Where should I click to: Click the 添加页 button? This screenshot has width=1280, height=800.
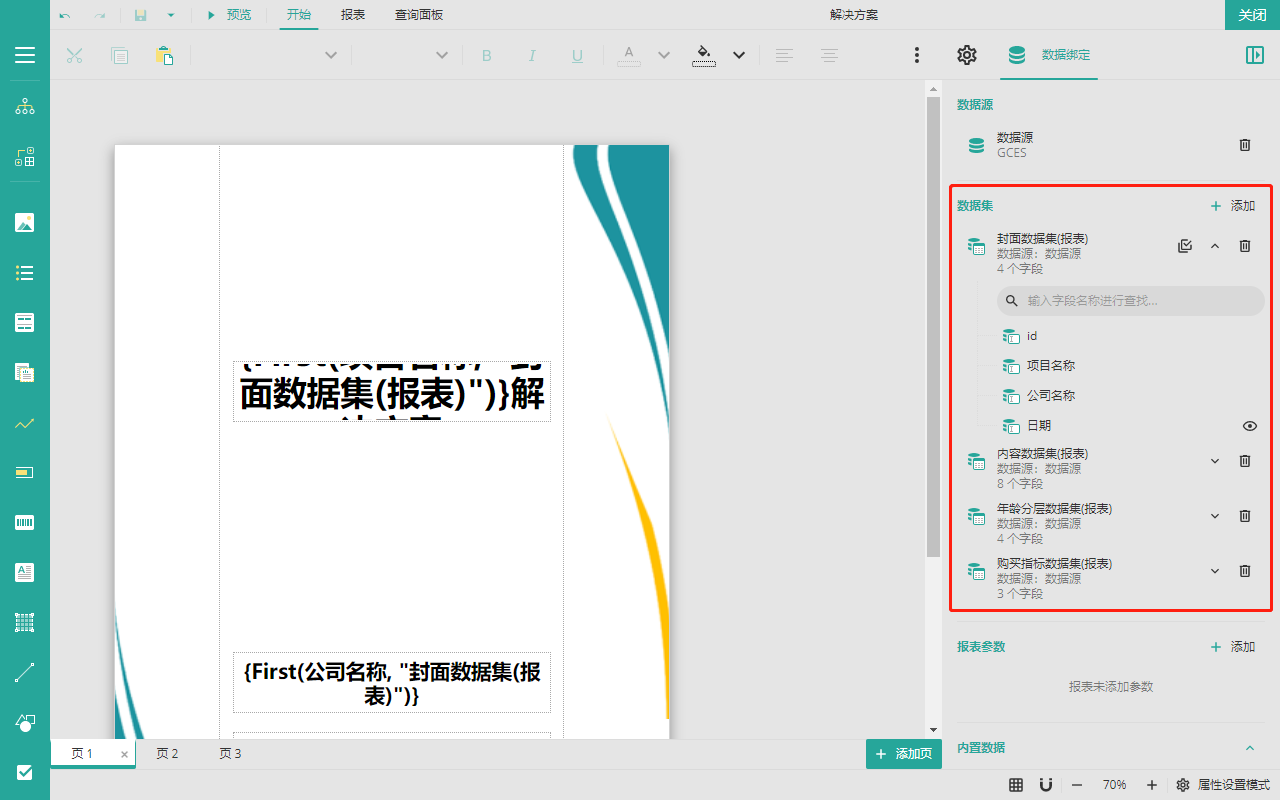click(x=904, y=754)
